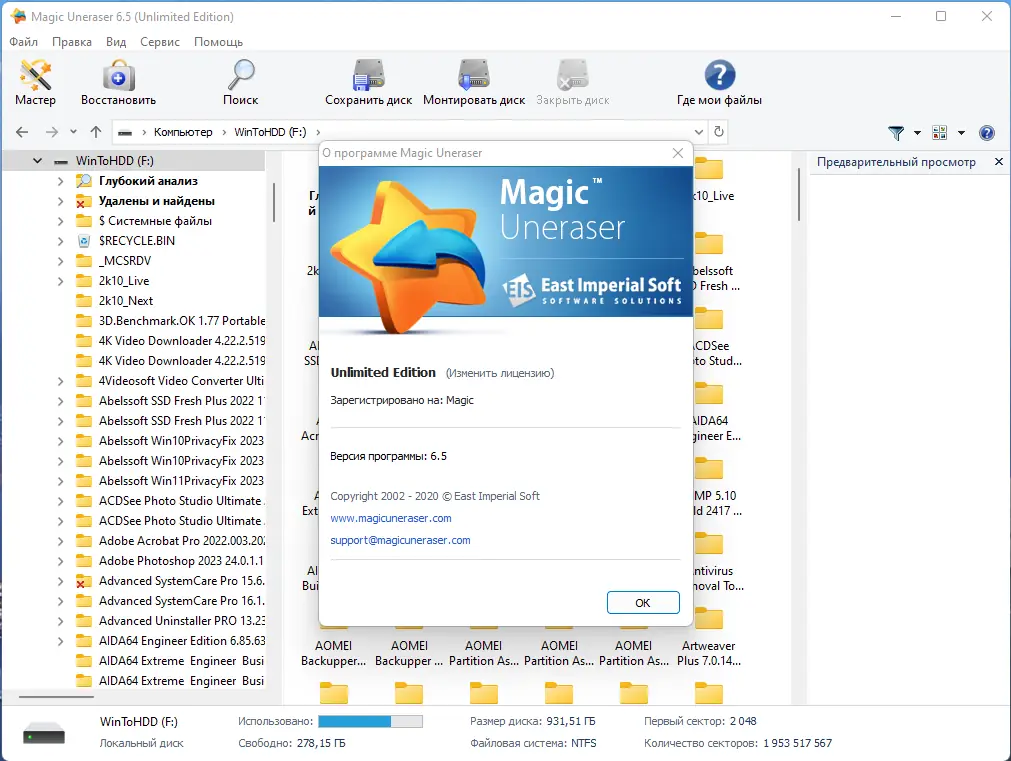
Task: Click the drive icon in address bar
Action: (125, 133)
